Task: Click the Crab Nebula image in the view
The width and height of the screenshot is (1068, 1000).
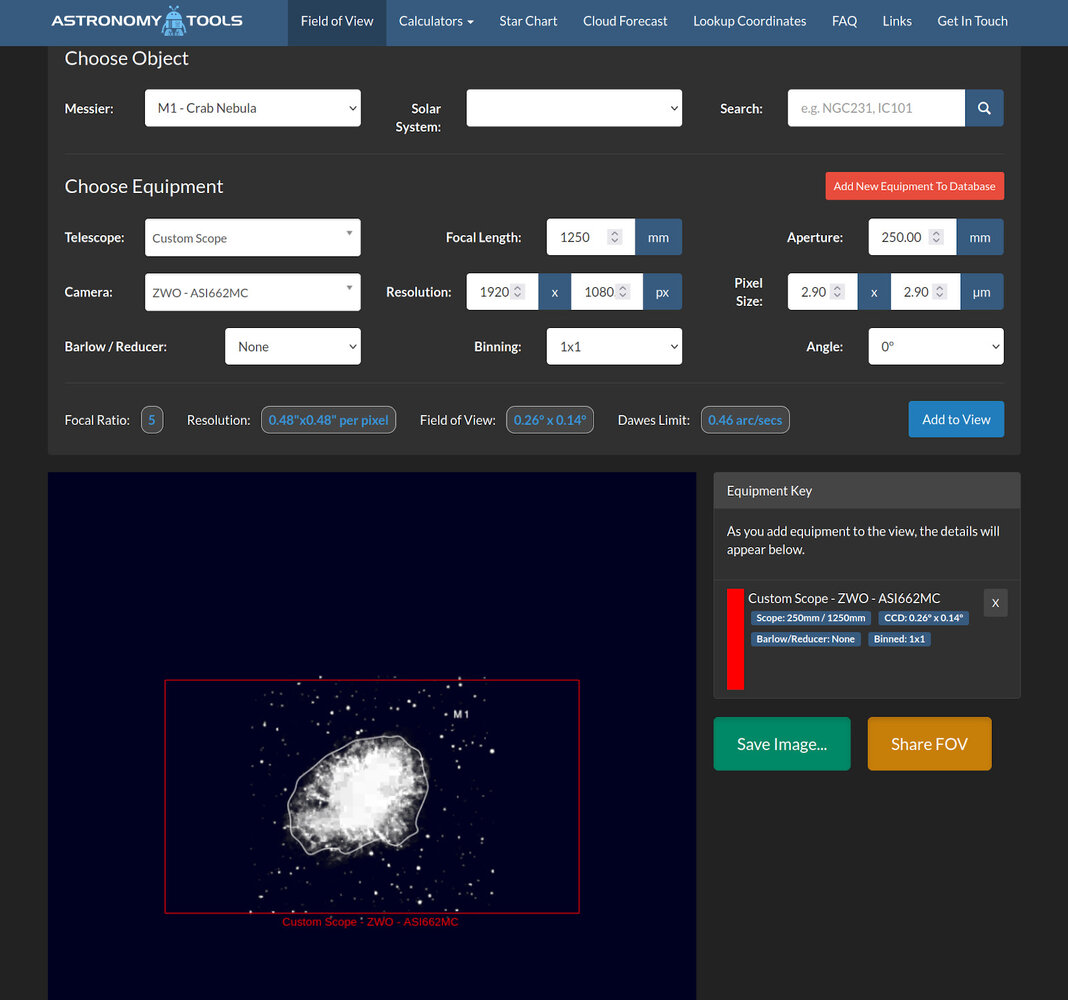Action: pyautogui.click(x=358, y=794)
